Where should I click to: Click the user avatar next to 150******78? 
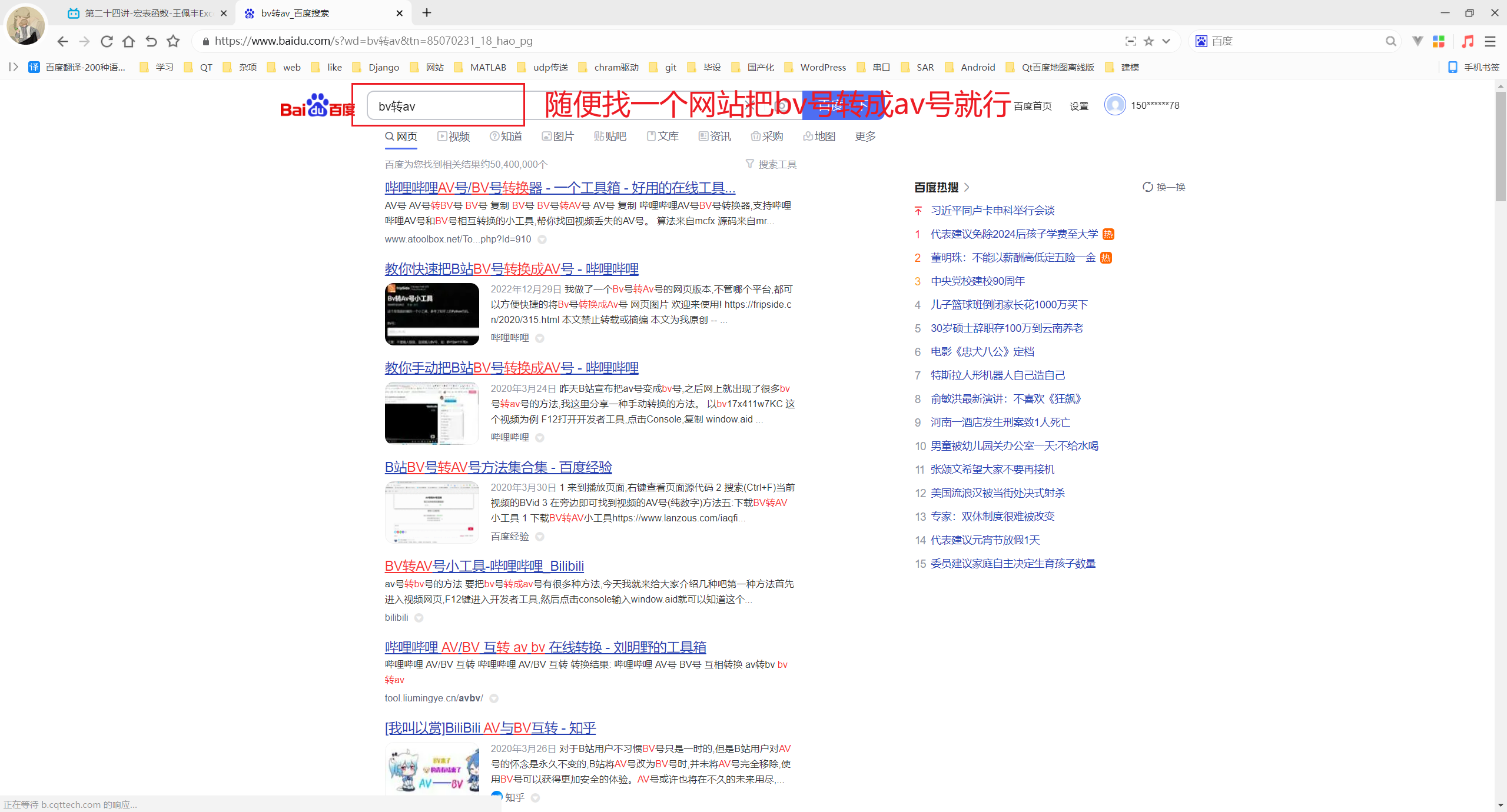coord(1115,105)
